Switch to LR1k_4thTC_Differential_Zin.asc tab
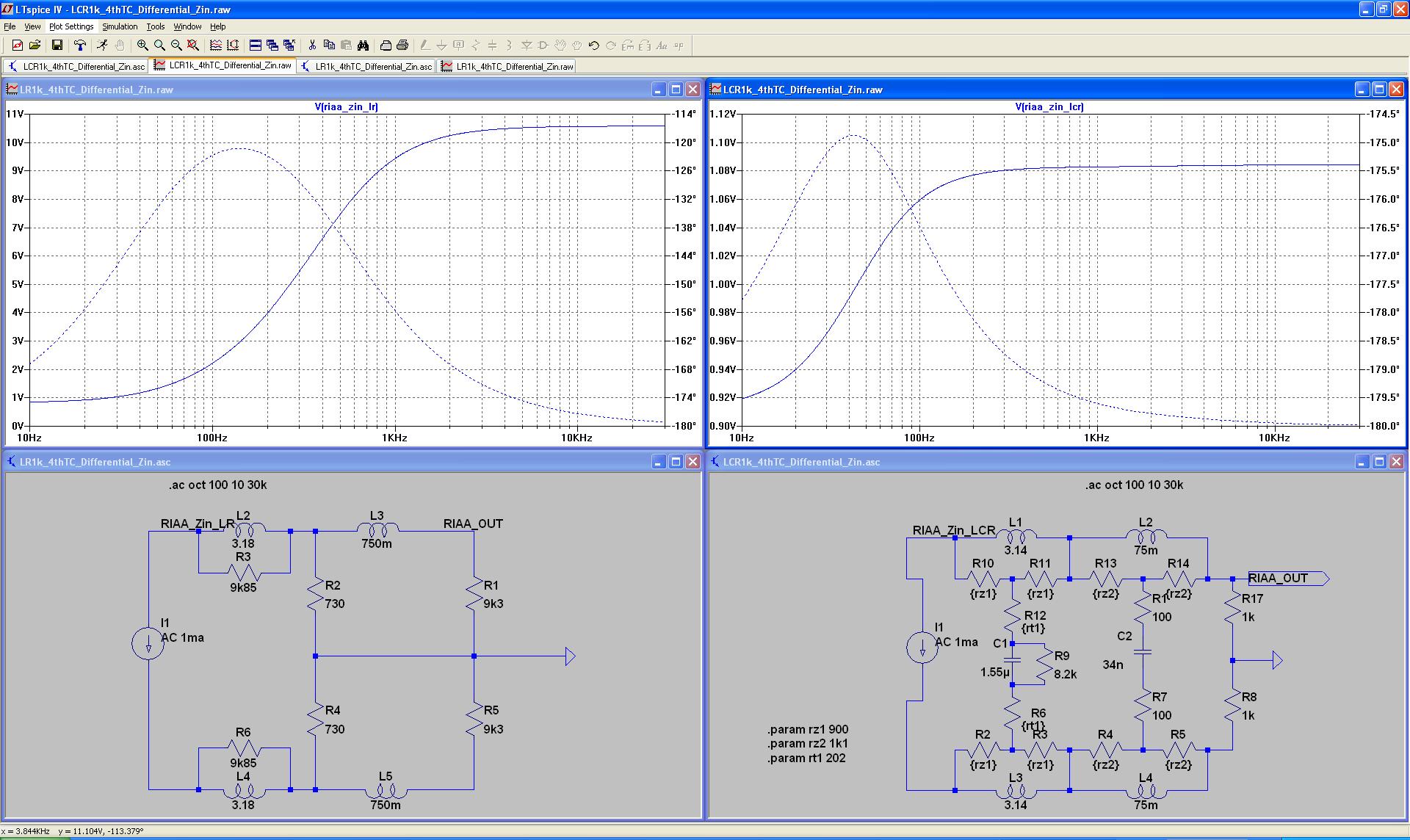This screenshot has height=840, width=1410. [366, 66]
